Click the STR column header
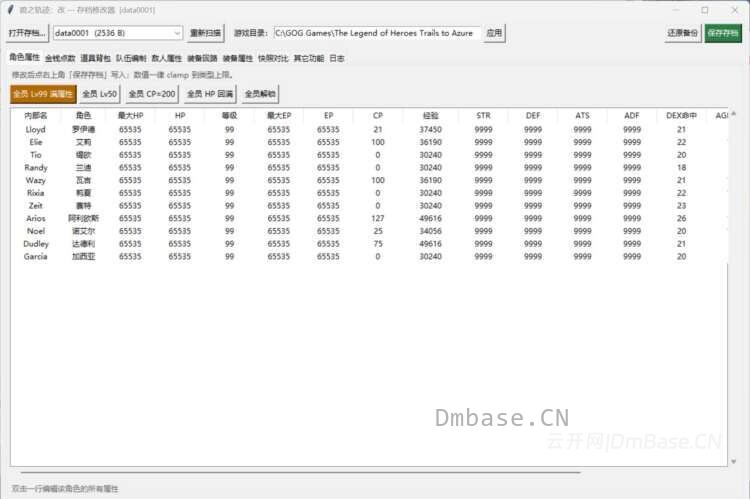 point(483,115)
